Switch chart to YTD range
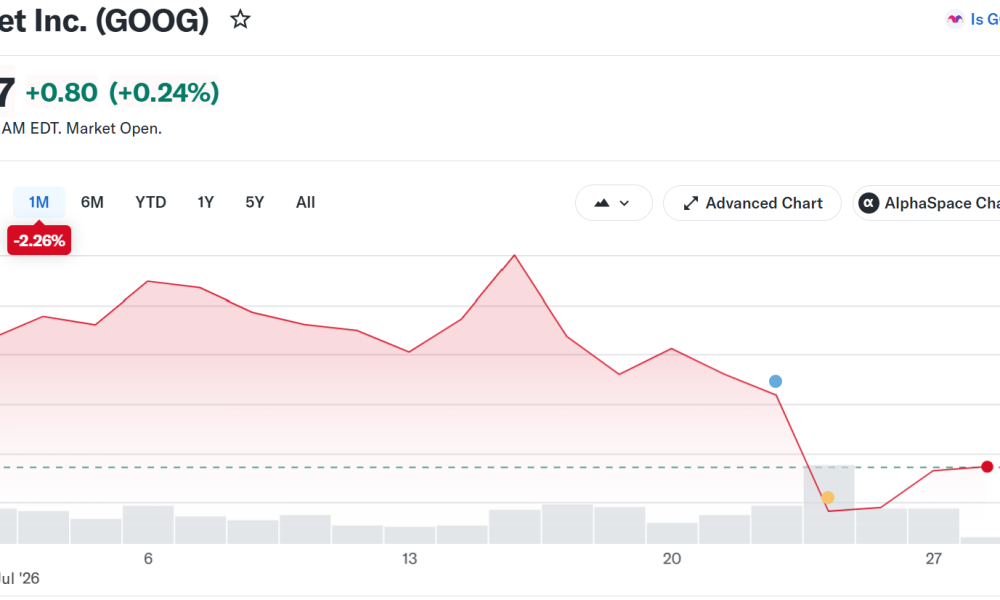 pyautogui.click(x=151, y=203)
